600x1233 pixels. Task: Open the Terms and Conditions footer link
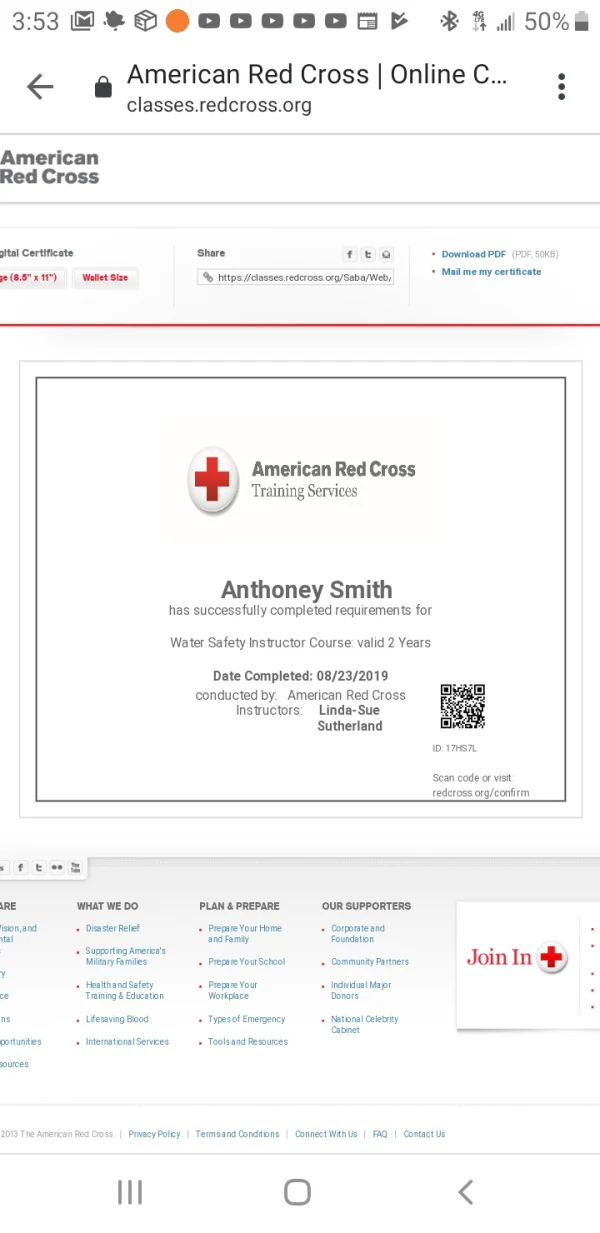pos(237,1134)
